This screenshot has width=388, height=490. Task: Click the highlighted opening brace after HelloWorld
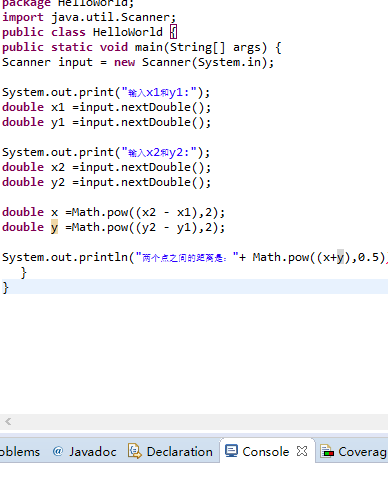[173, 32]
